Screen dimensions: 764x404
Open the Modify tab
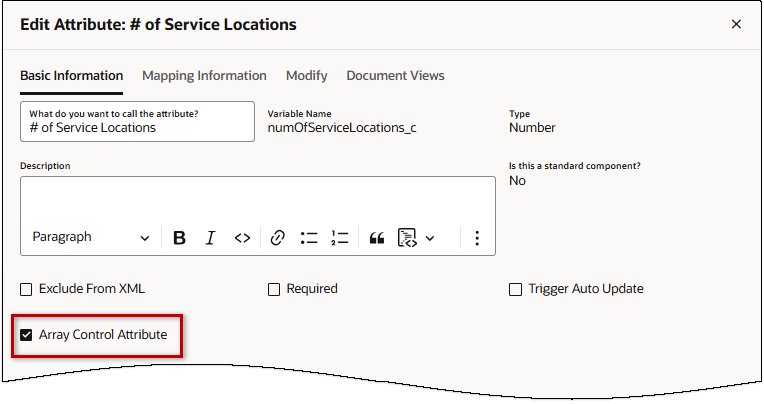[x=306, y=76]
